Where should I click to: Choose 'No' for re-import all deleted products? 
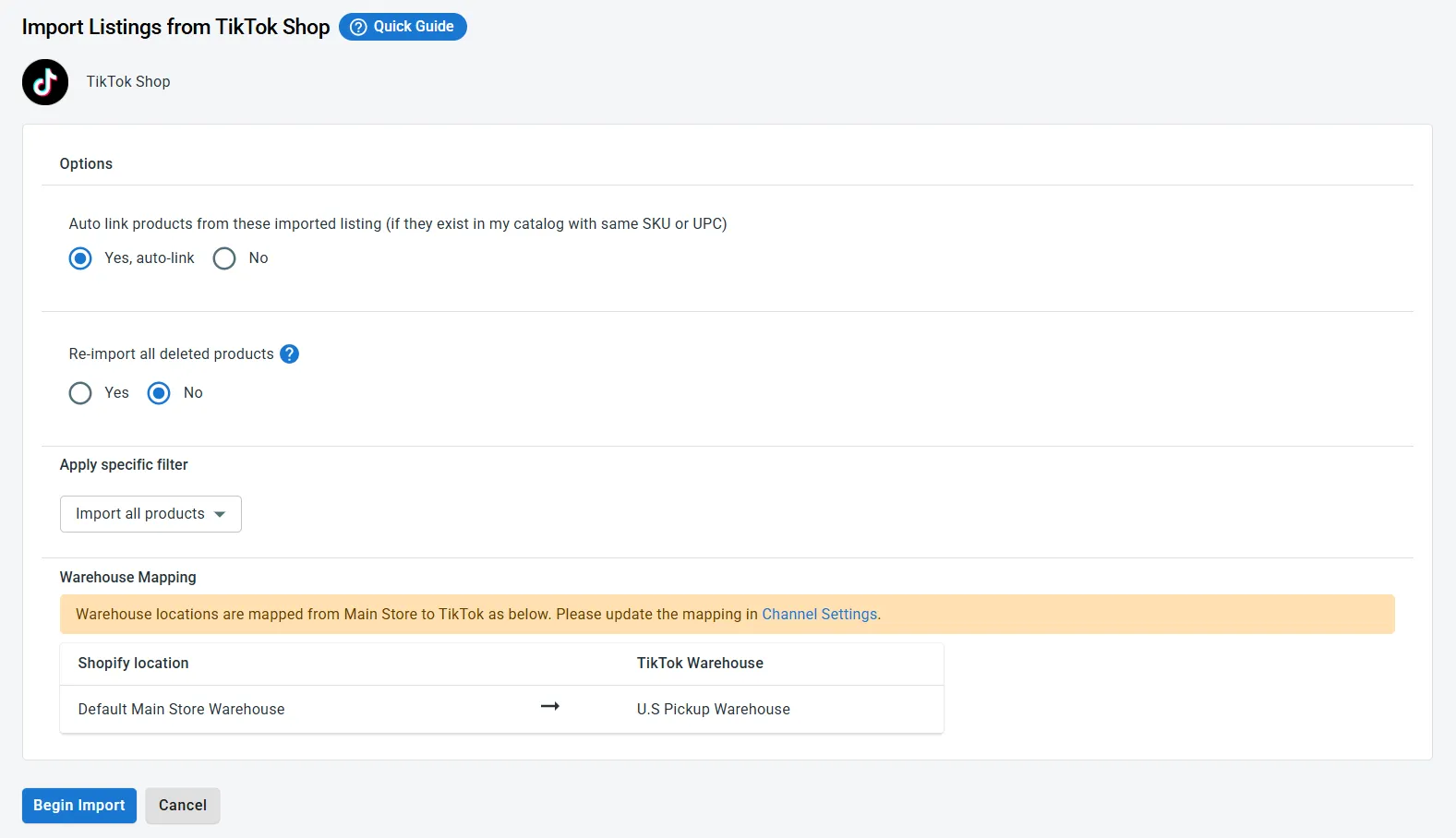point(159,393)
